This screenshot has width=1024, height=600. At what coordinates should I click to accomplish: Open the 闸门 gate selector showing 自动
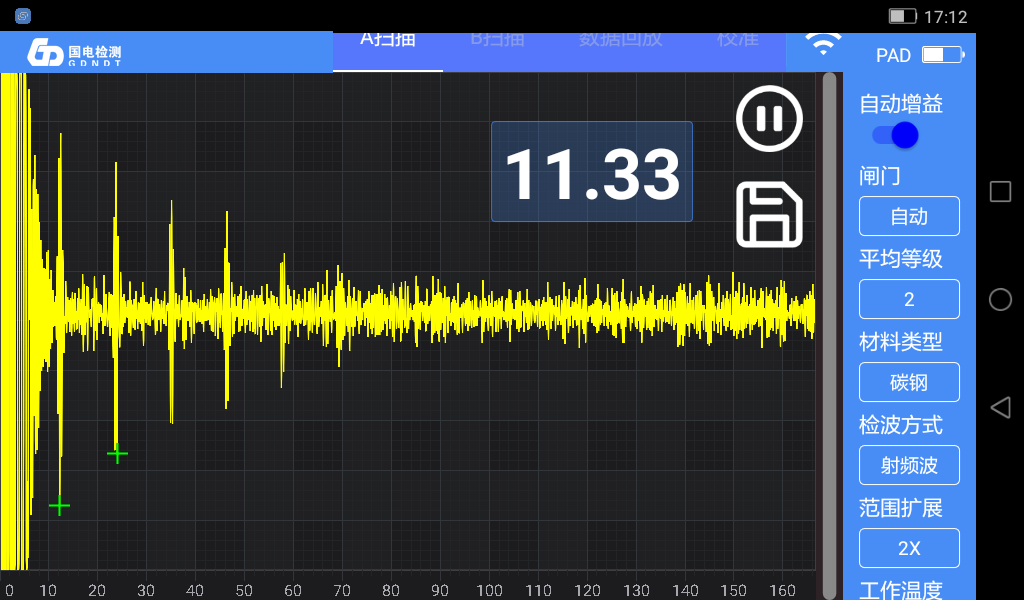(x=909, y=216)
